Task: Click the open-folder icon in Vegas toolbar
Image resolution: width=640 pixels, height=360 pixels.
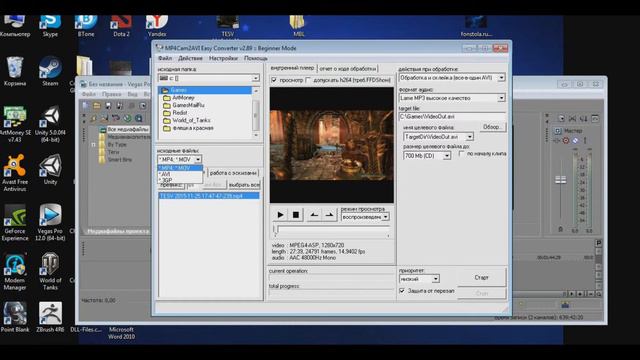Action: [x=97, y=106]
